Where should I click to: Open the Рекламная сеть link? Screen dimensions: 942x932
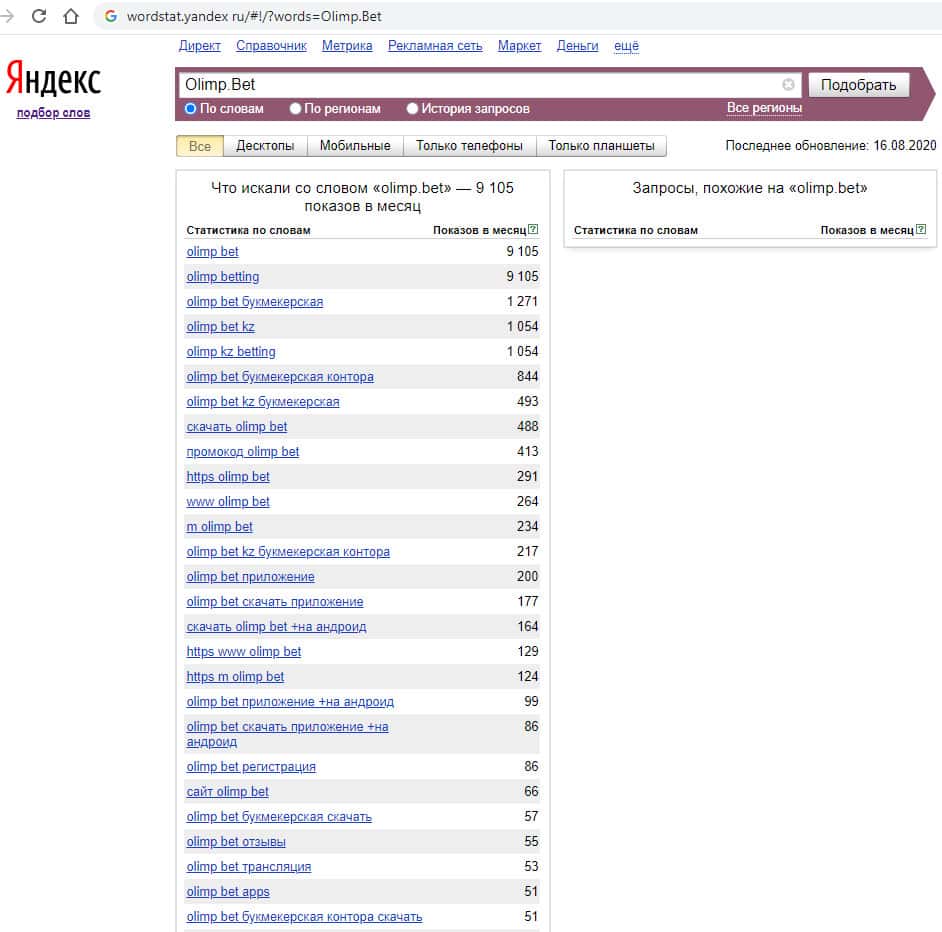point(435,46)
